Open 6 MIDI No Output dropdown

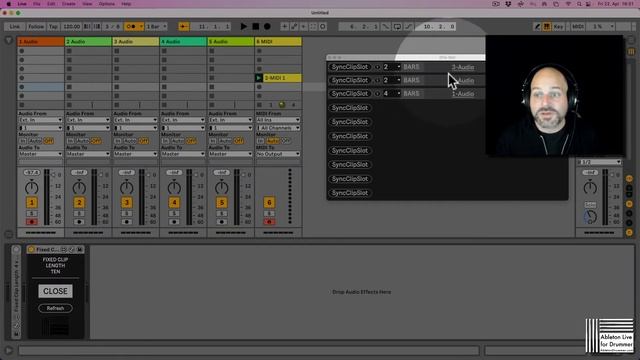pyautogui.click(x=278, y=154)
